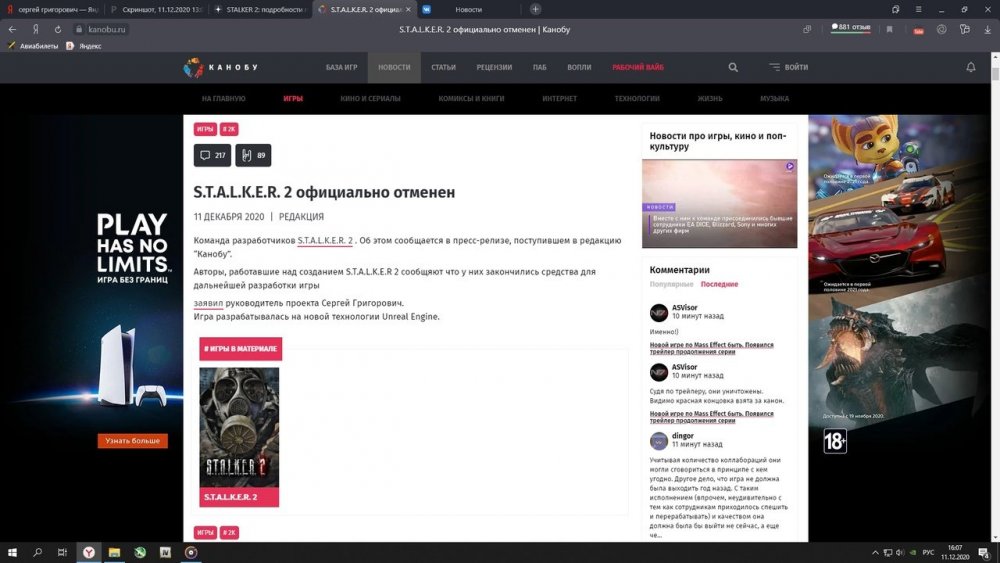Screen dimensions: 1000x563
Task: Click the notification bell icon
Action: click(x=970, y=67)
